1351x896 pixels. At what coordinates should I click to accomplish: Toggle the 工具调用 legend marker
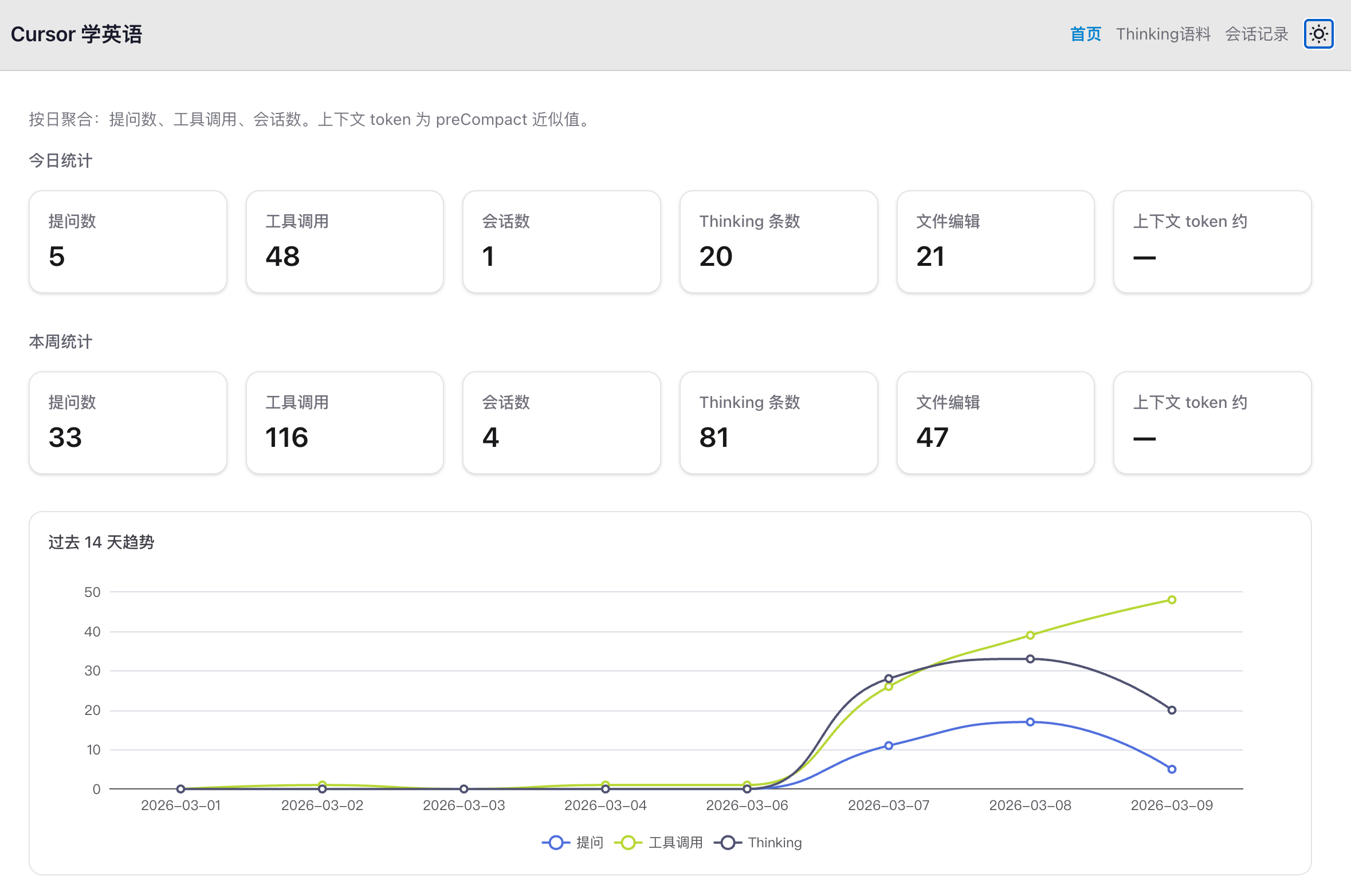629,843
